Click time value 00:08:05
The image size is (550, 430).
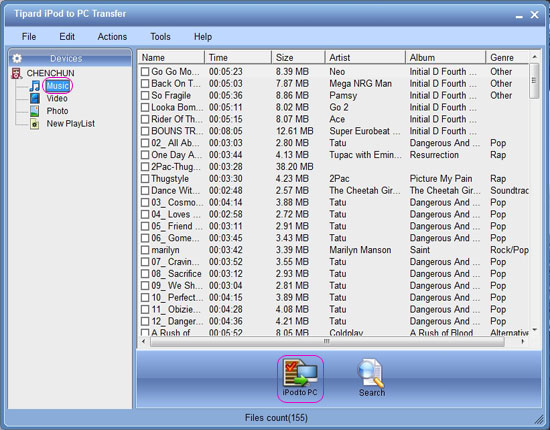pyautogui.click(x=226, y=131)
